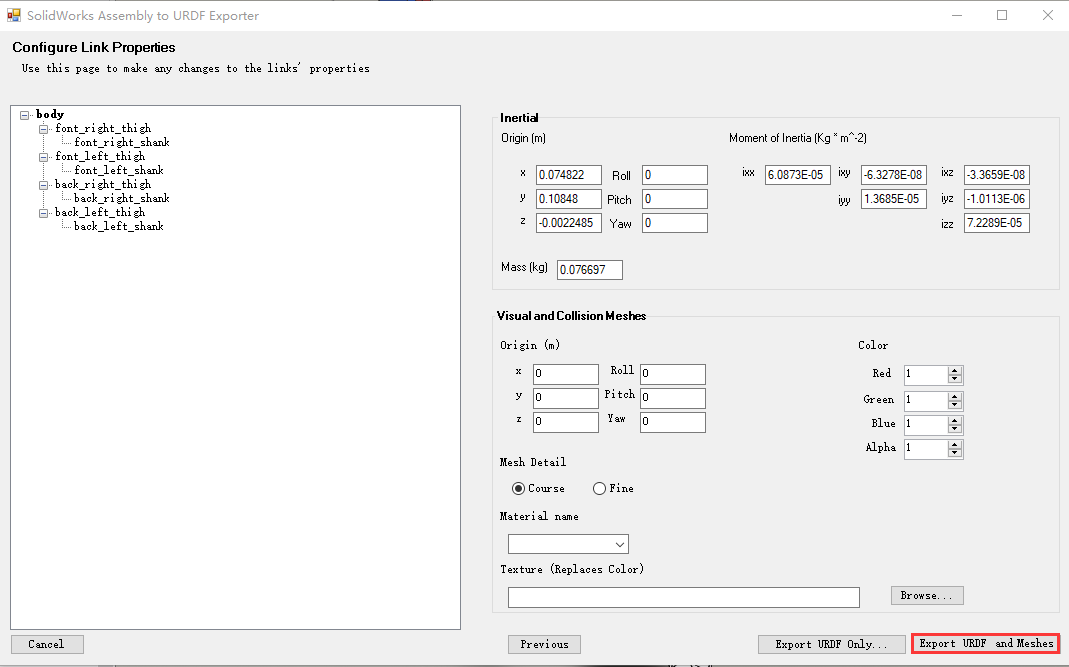
Task: Browse for a texture file
Action: 926,594
